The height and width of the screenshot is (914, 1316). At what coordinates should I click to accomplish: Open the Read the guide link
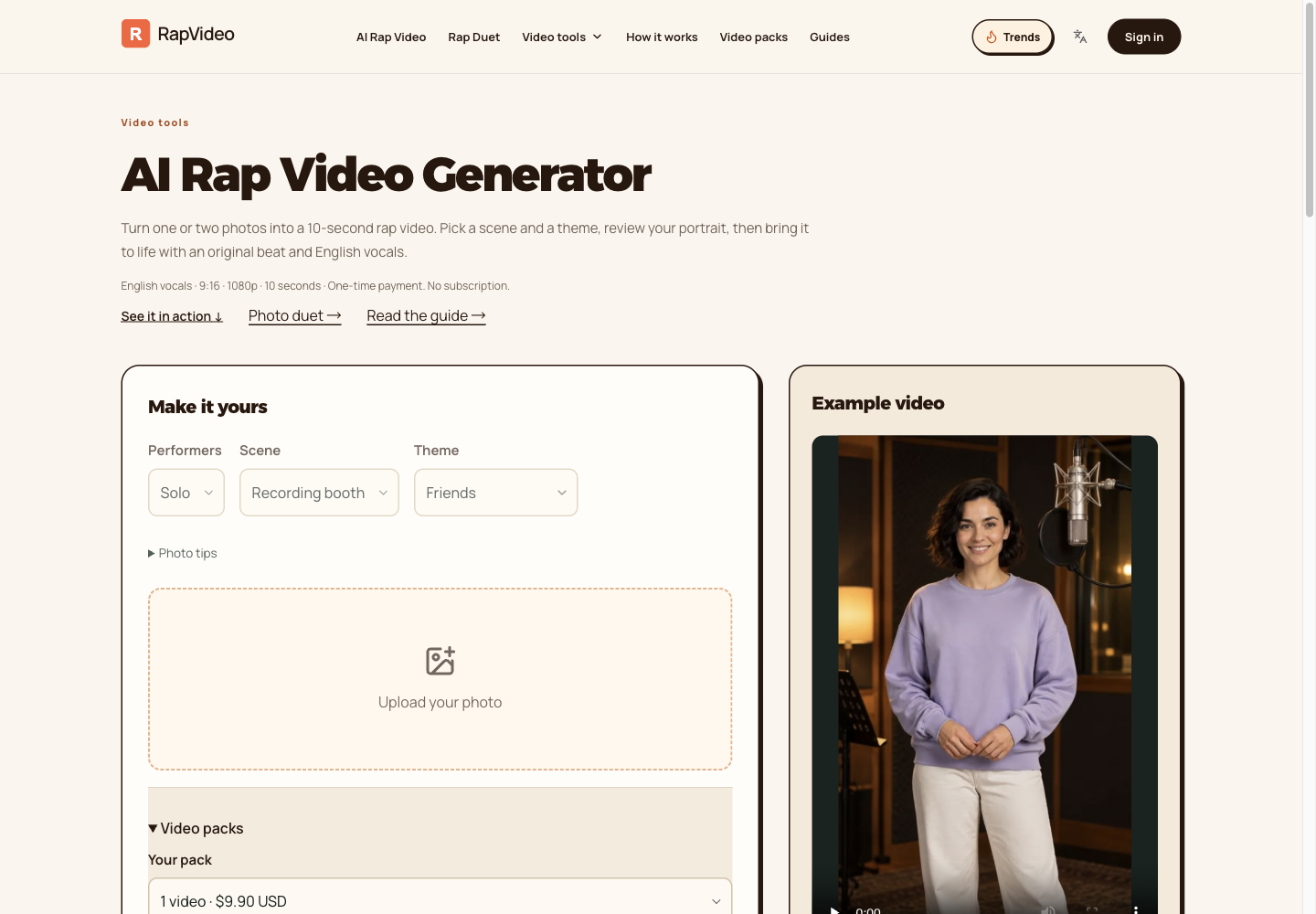pyautogui.click(x=426, y=315)
